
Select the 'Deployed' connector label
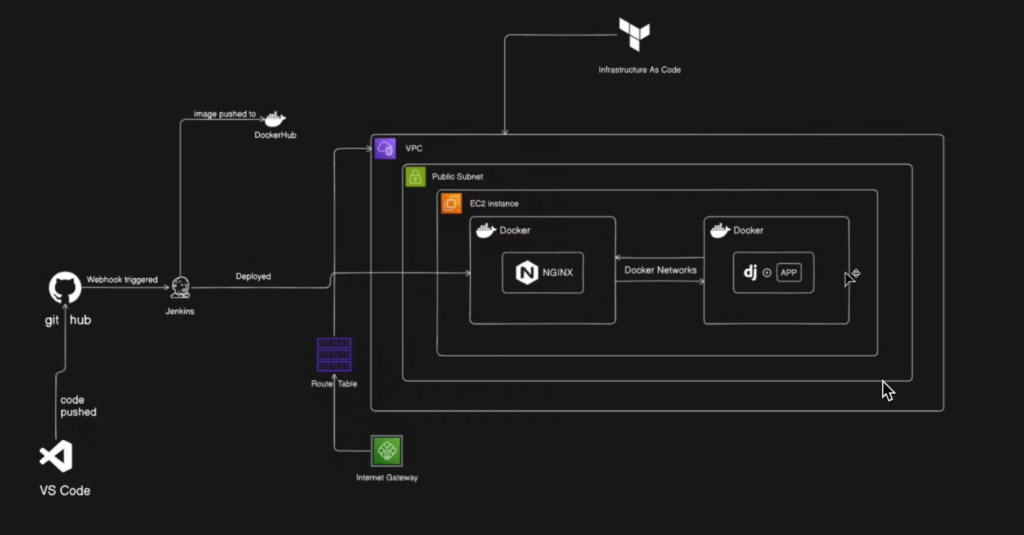[253, 277]
